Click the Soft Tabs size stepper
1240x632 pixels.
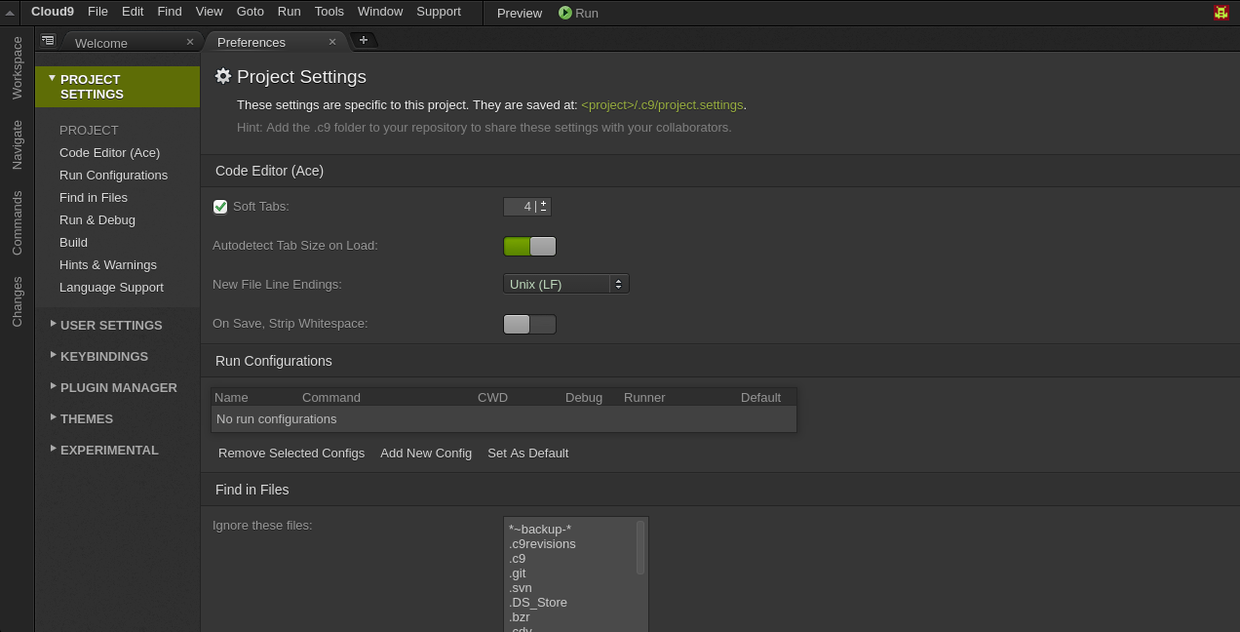coord(543,207)
